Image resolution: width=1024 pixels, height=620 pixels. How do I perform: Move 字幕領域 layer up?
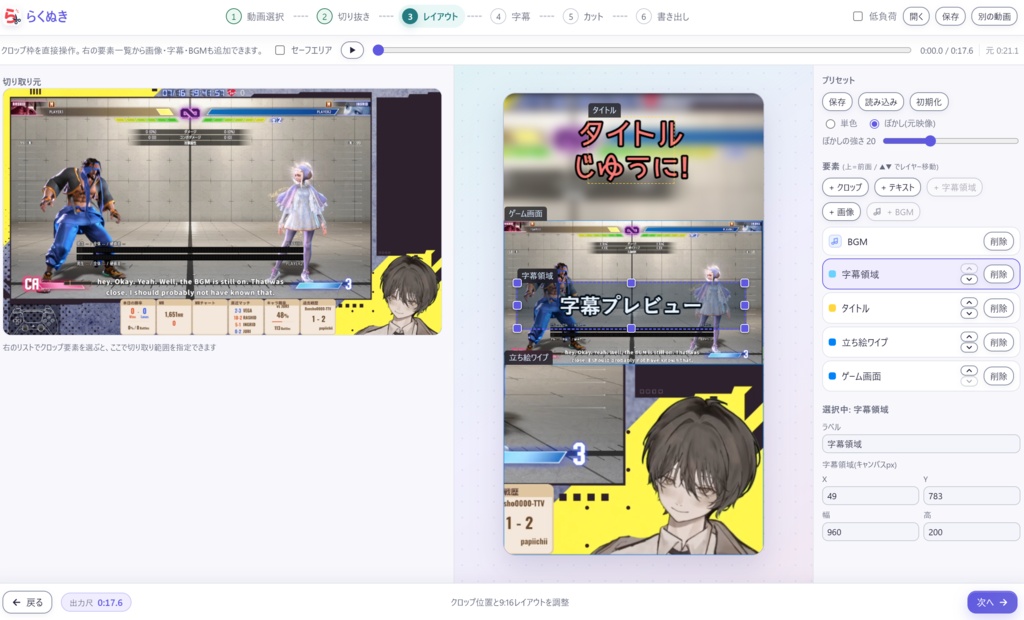tap(969, 269)
